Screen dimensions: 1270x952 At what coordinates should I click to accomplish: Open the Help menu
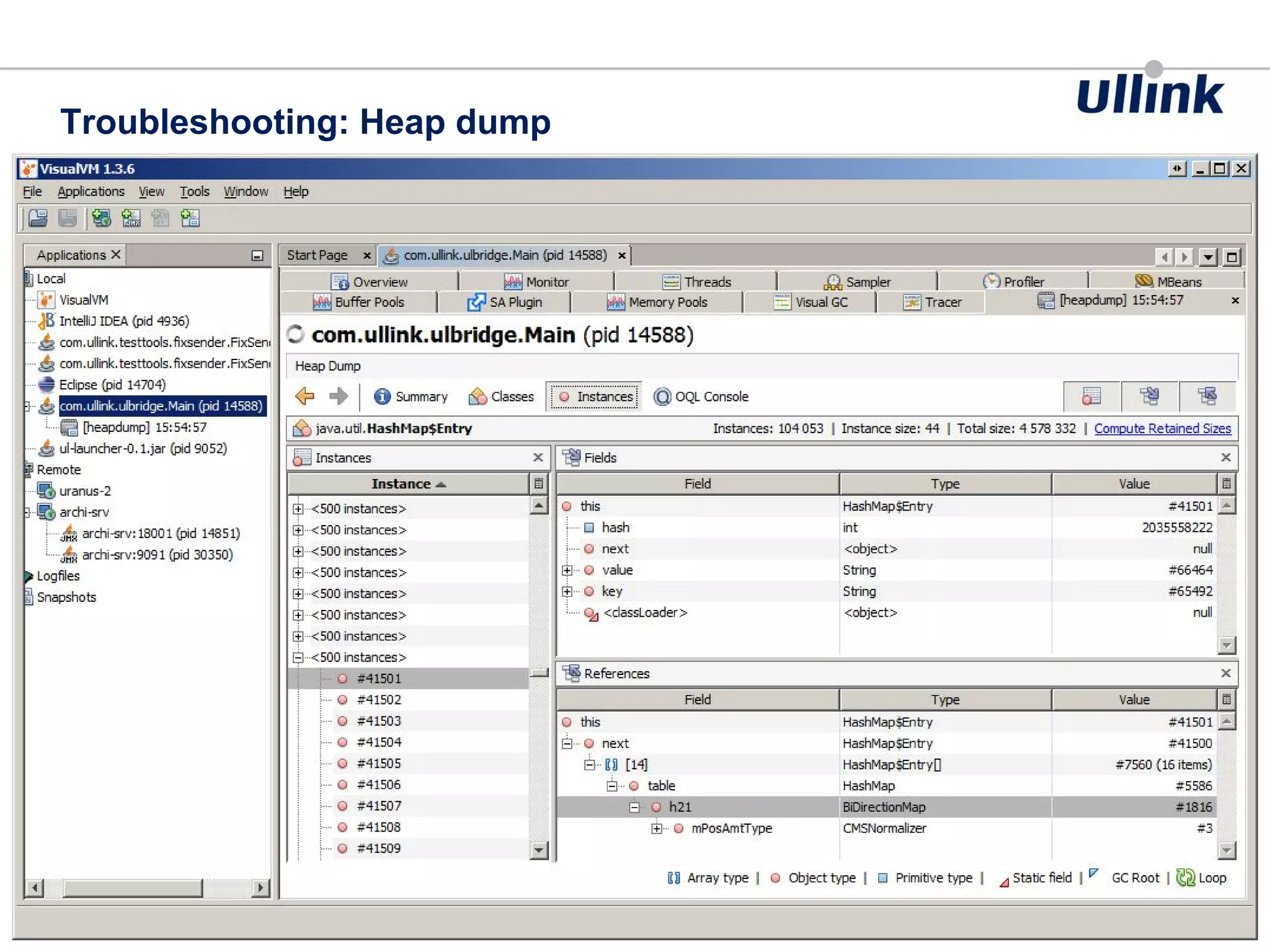296,192
